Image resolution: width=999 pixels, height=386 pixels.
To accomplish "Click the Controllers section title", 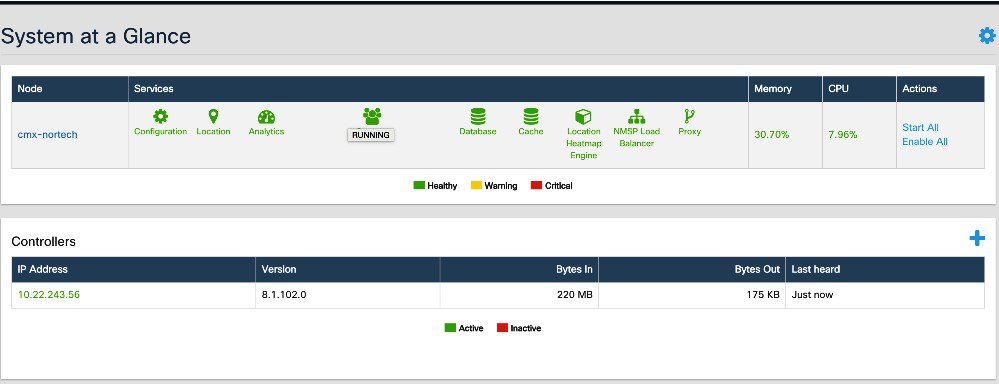I will coord(43,241).
